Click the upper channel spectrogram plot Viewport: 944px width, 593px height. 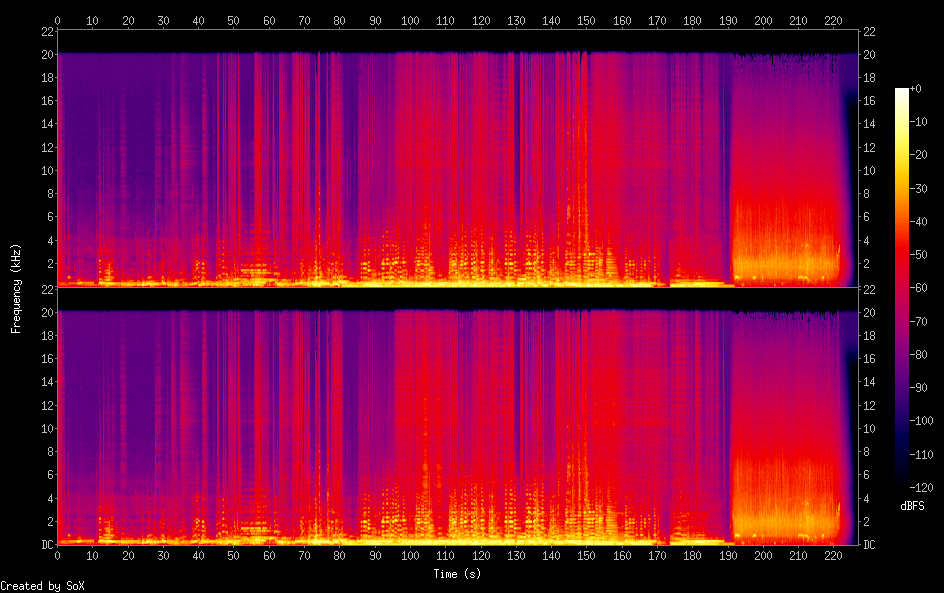[x=458, y=159]
